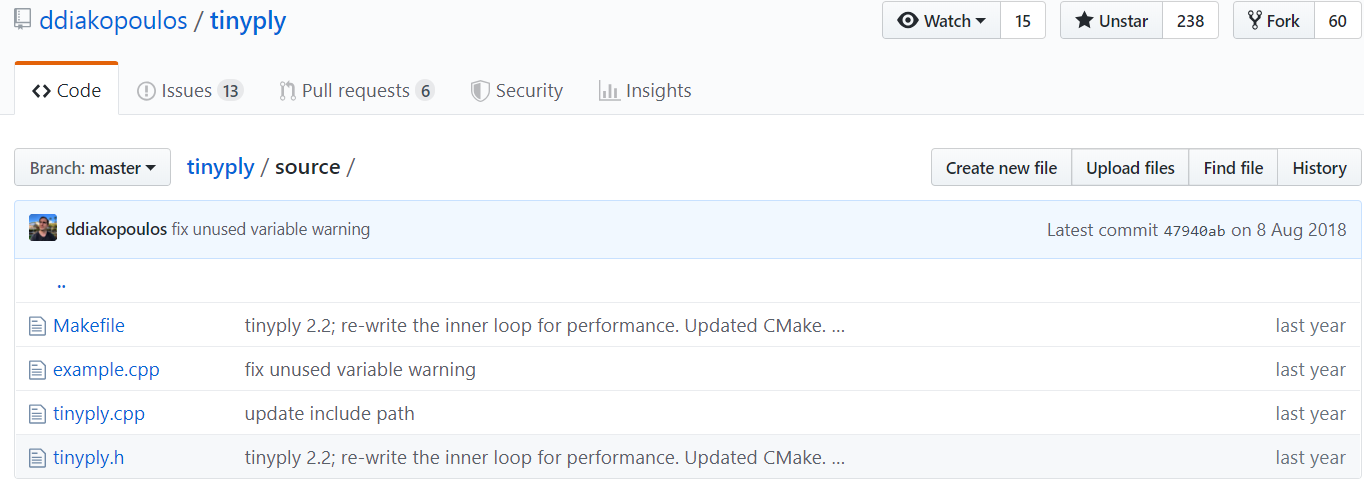Click the repository book icon
Viewport: 1364px width, 482px height.
click(x=22, y=21)
